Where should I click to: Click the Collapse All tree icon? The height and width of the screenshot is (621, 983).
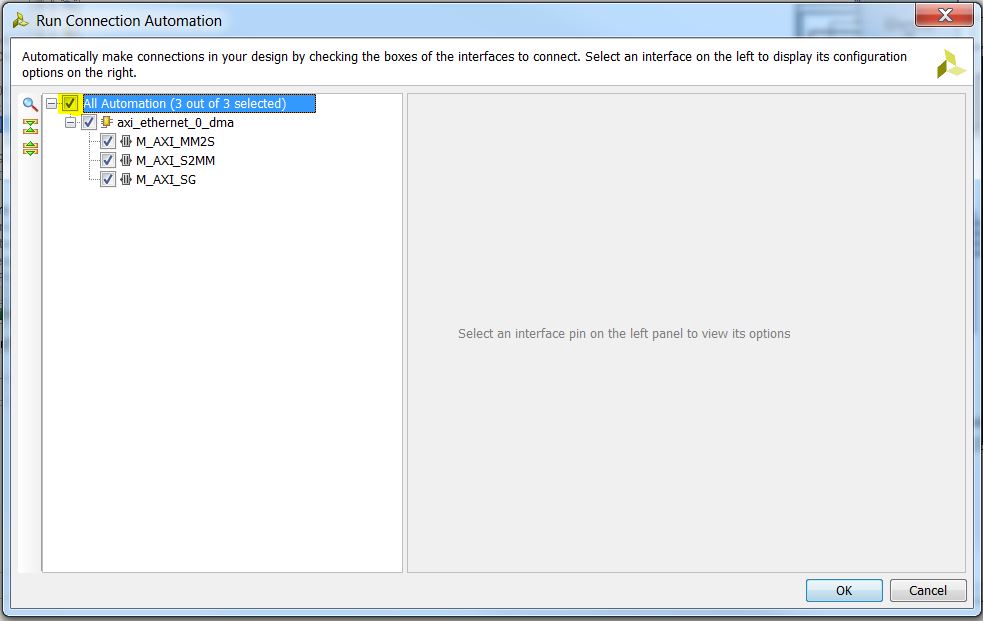[30, 127]
